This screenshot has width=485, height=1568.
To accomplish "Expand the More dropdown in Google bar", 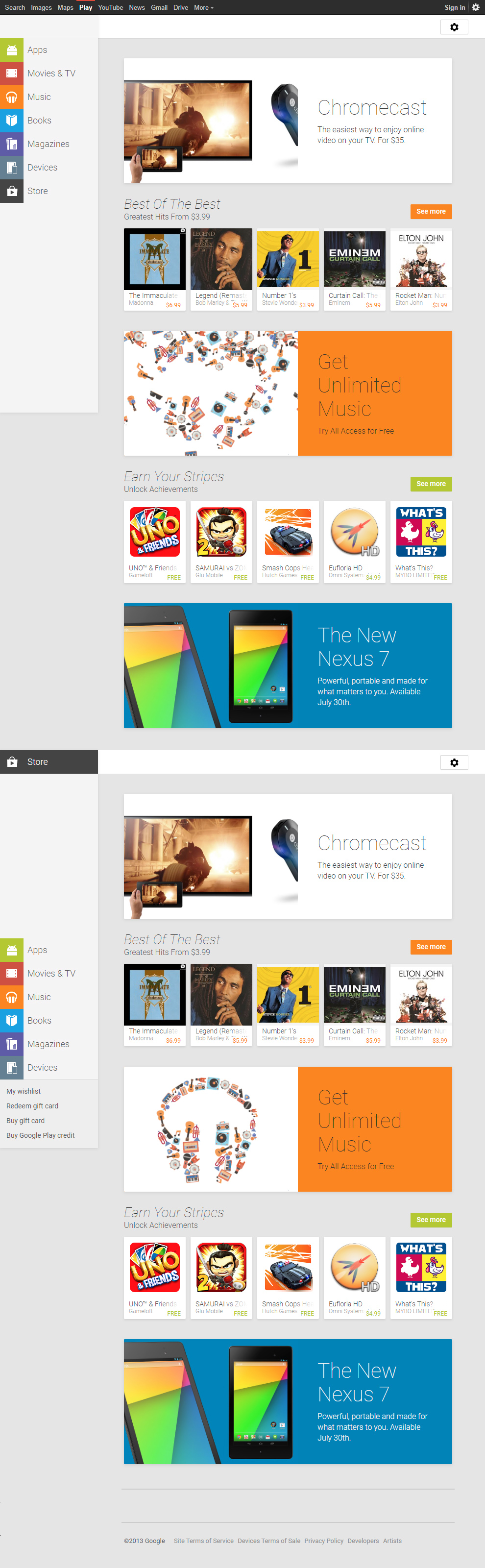I will [x=203, y=7].
